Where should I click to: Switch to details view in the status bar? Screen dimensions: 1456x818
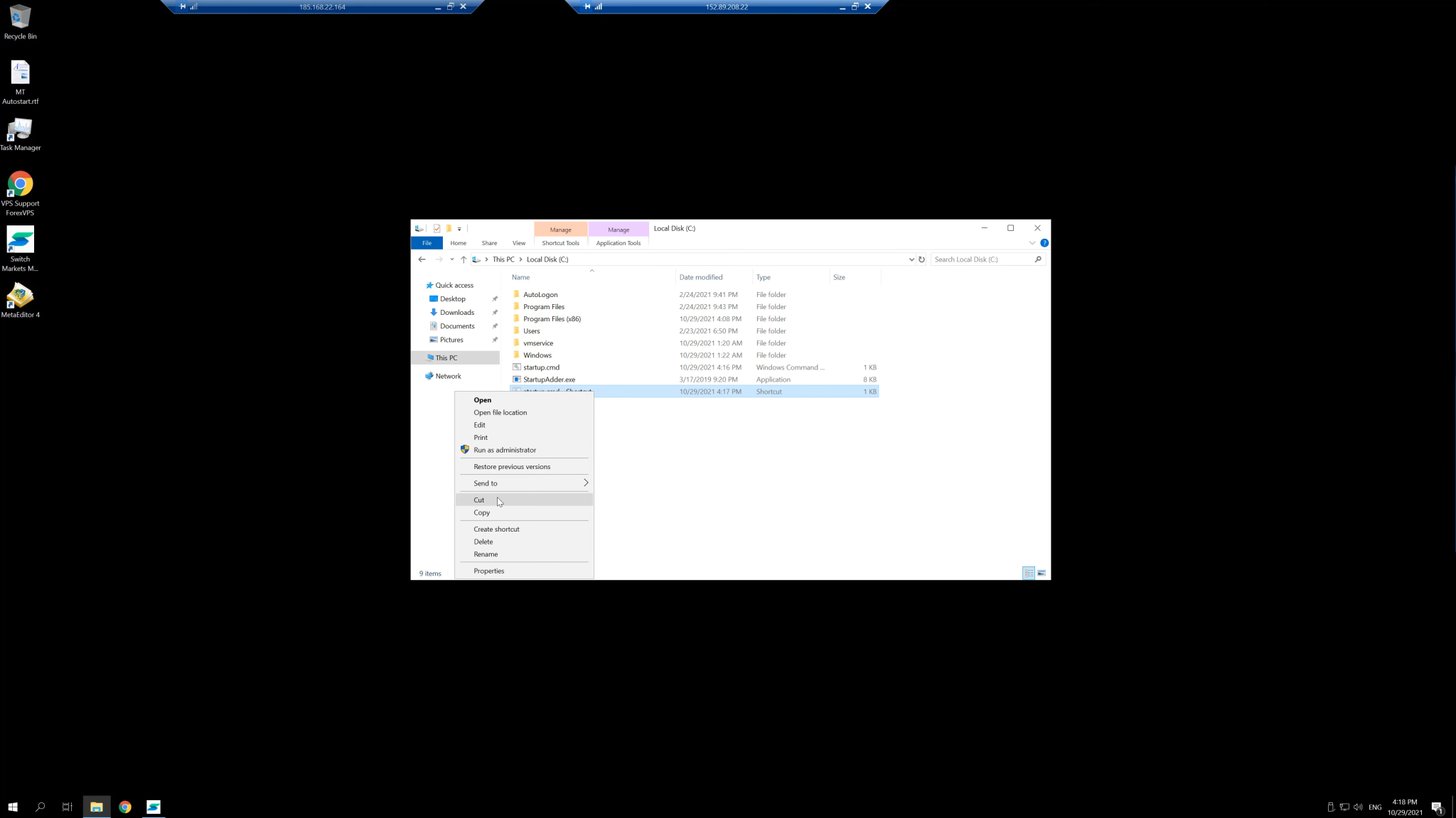coord(1028,573)
